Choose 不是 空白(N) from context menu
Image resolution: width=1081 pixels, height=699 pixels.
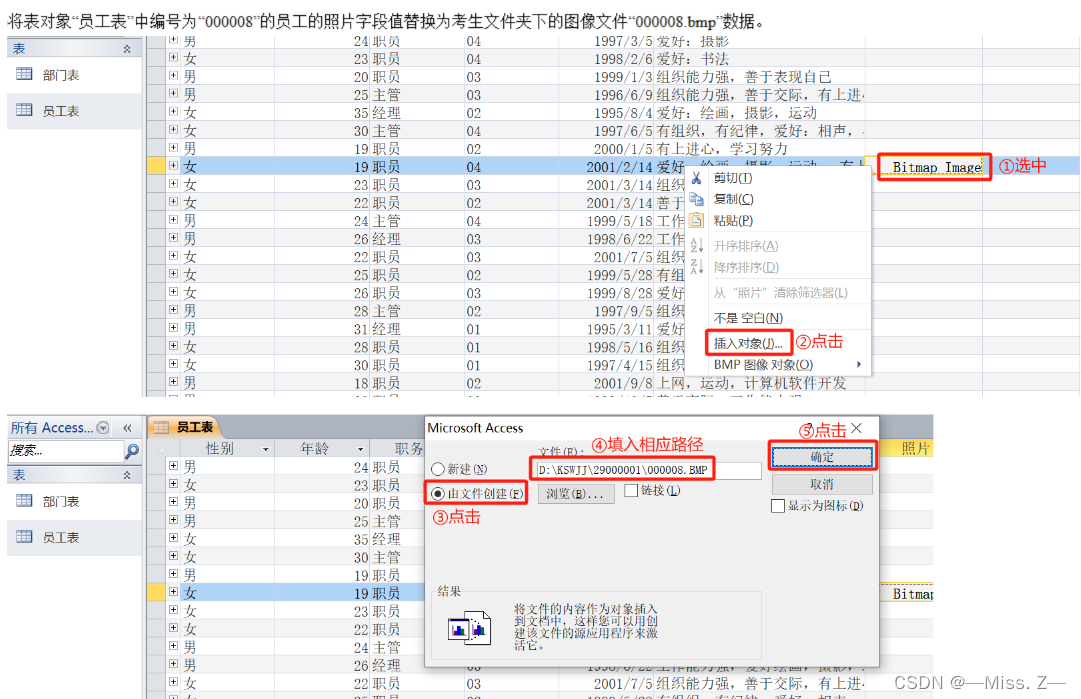[748, 318]
